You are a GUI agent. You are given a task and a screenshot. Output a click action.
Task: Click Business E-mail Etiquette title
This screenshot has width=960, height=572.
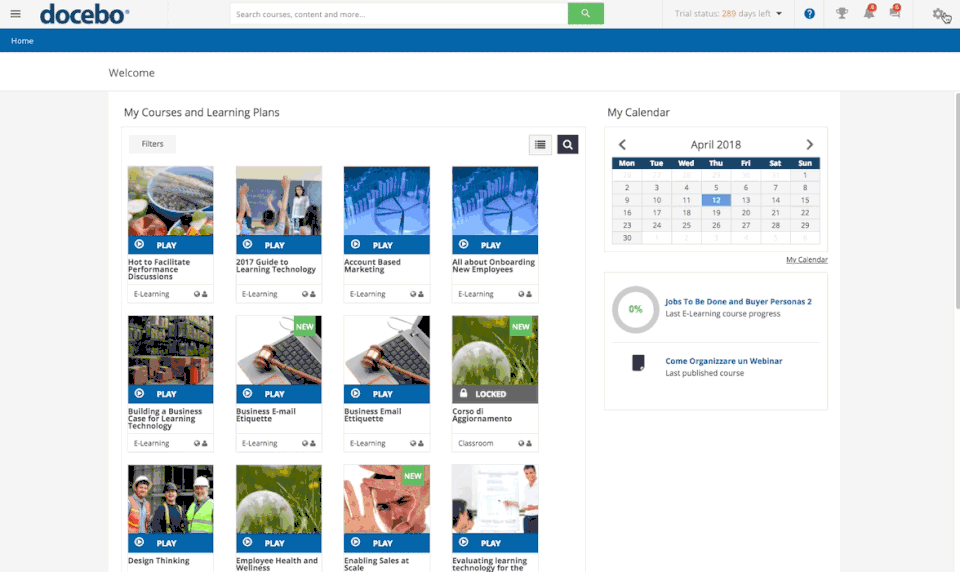coord(266,415)
